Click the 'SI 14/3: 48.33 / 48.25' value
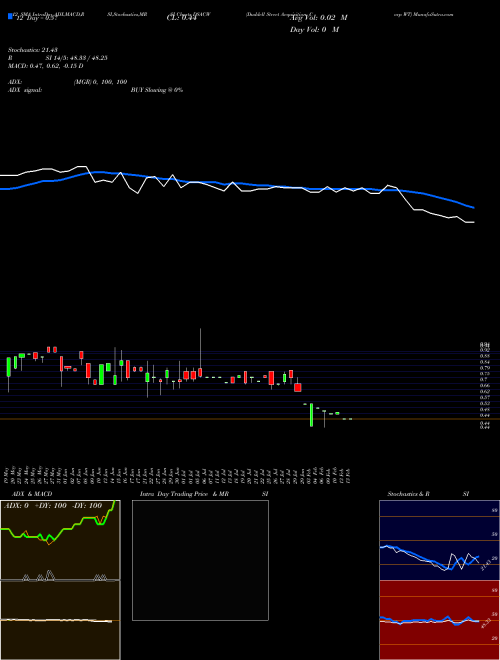This screenshot has width=500, height=660. (x=77, y=58)
